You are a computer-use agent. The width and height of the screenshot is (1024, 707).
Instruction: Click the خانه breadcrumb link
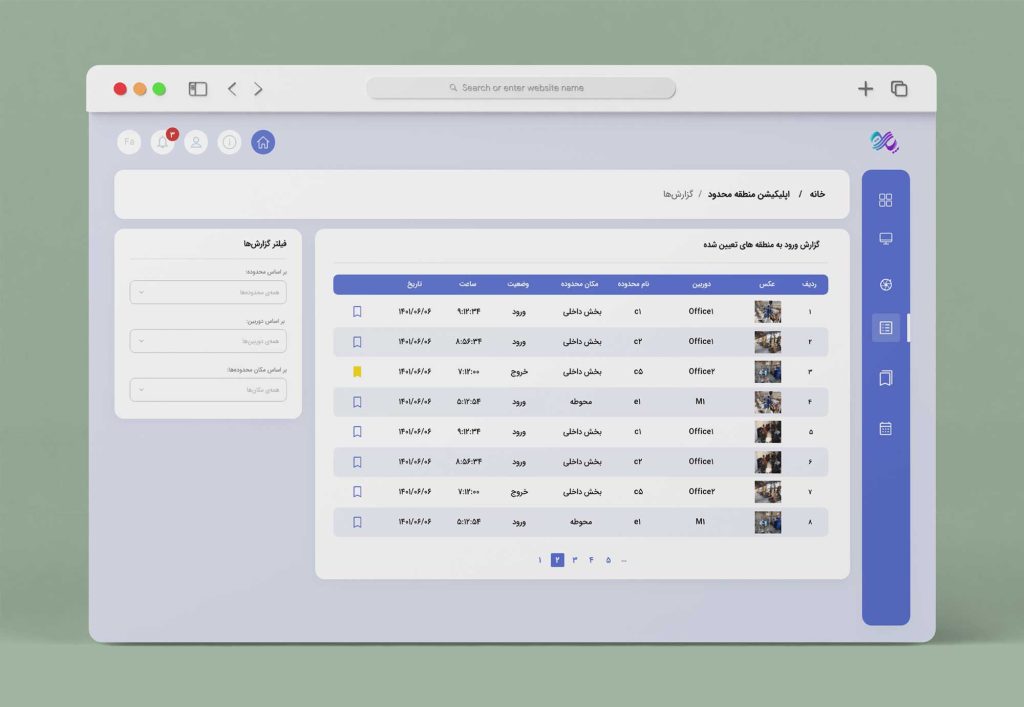[x=817, y=194]
